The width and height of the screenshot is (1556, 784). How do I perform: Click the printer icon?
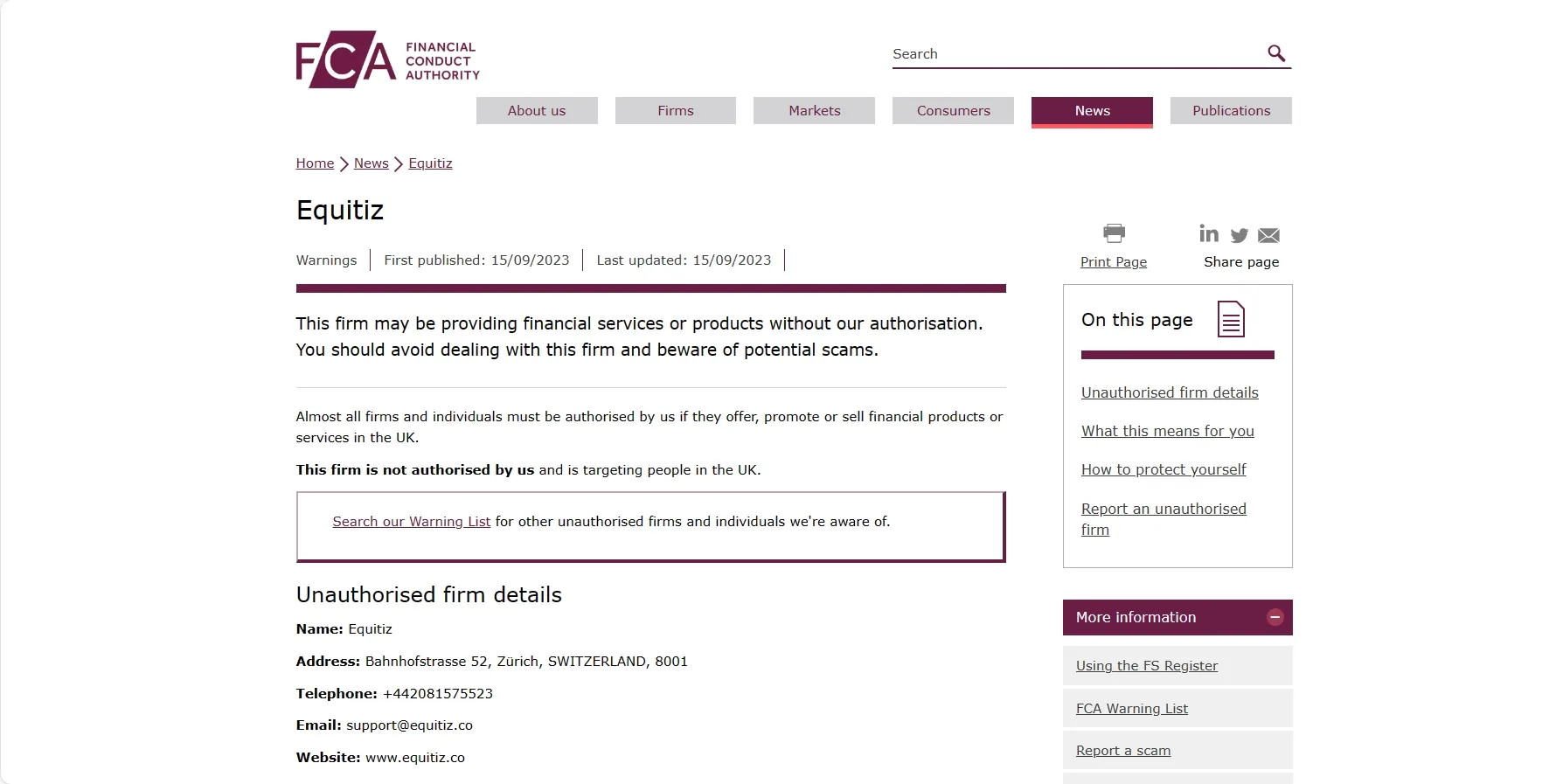pos(1114,232)
